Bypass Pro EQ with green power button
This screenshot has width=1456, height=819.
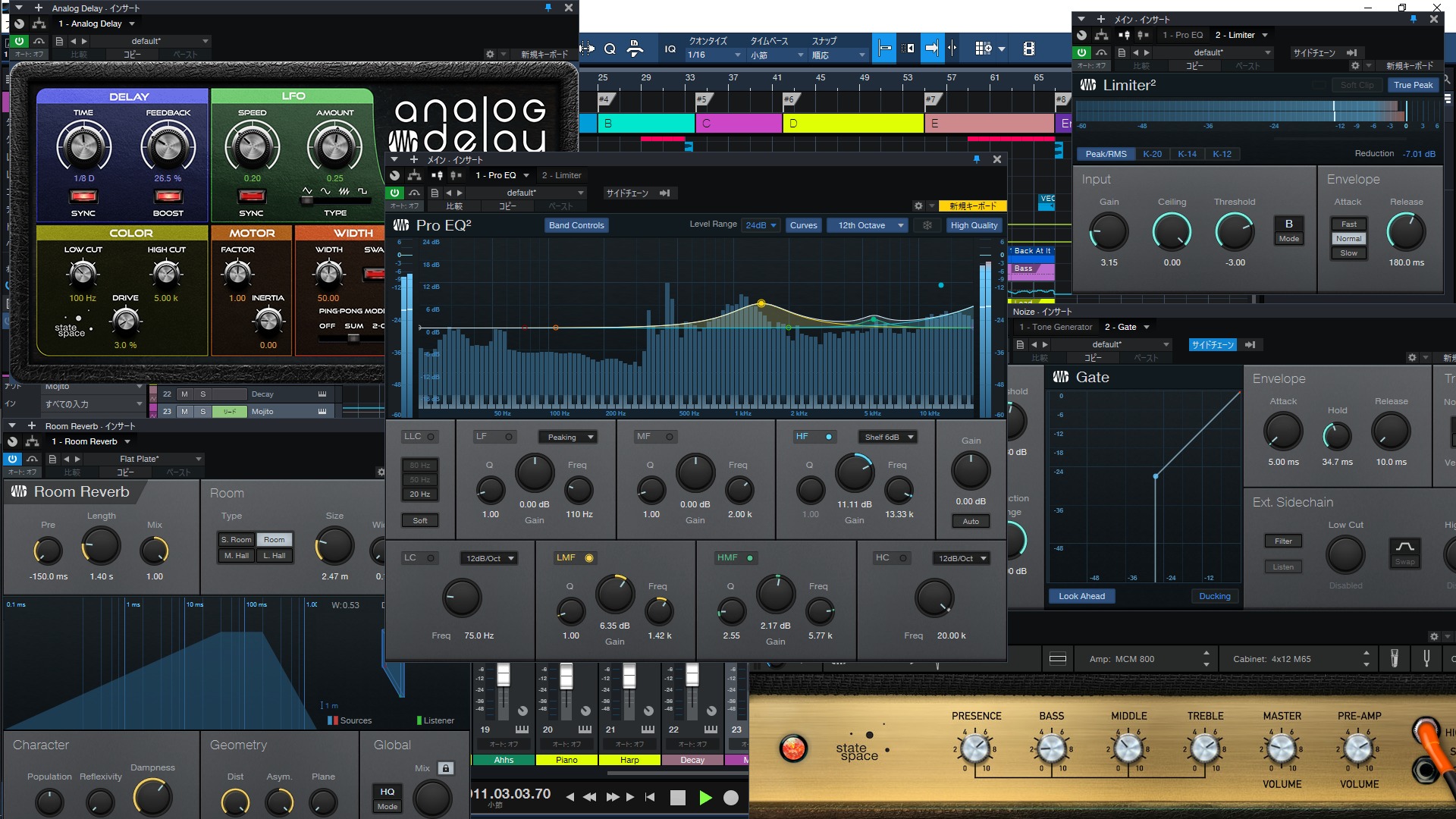(x=394, y=193)
